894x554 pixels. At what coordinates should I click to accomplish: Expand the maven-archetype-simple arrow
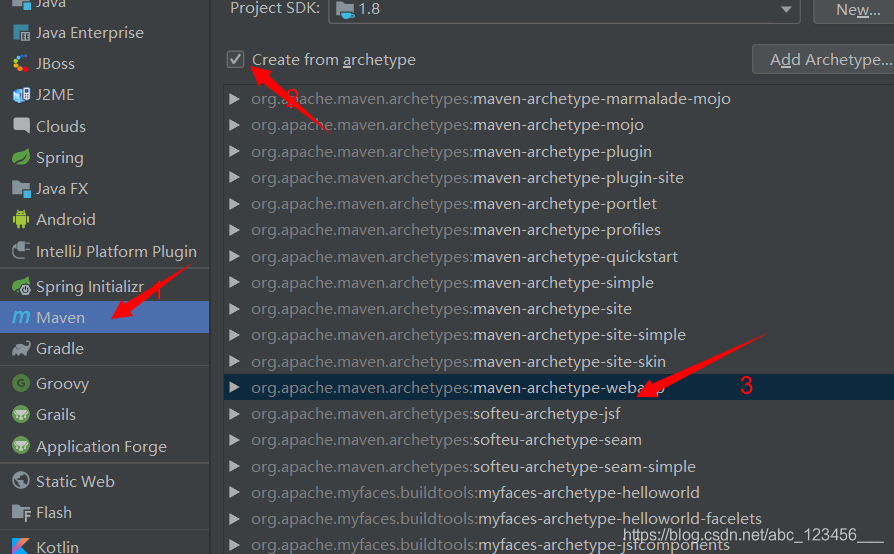[x=234, y=283]
